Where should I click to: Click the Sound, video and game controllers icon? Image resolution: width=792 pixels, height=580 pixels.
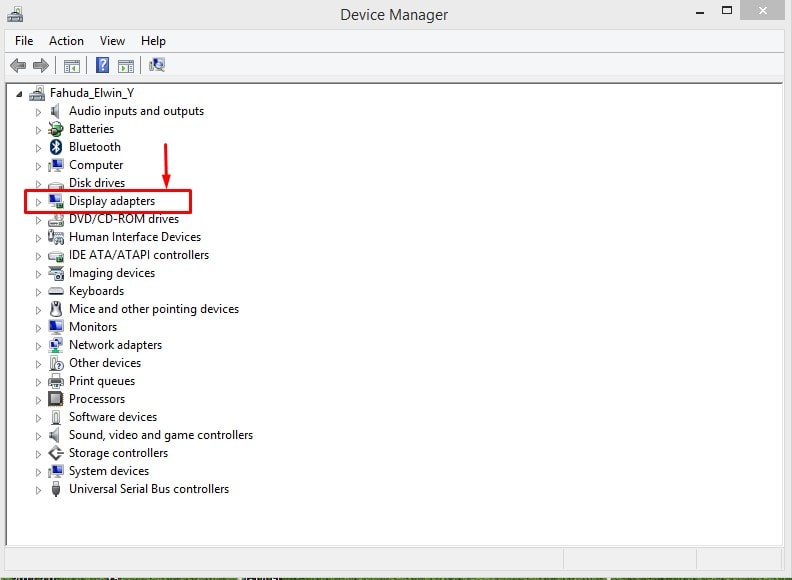point(55,435)
